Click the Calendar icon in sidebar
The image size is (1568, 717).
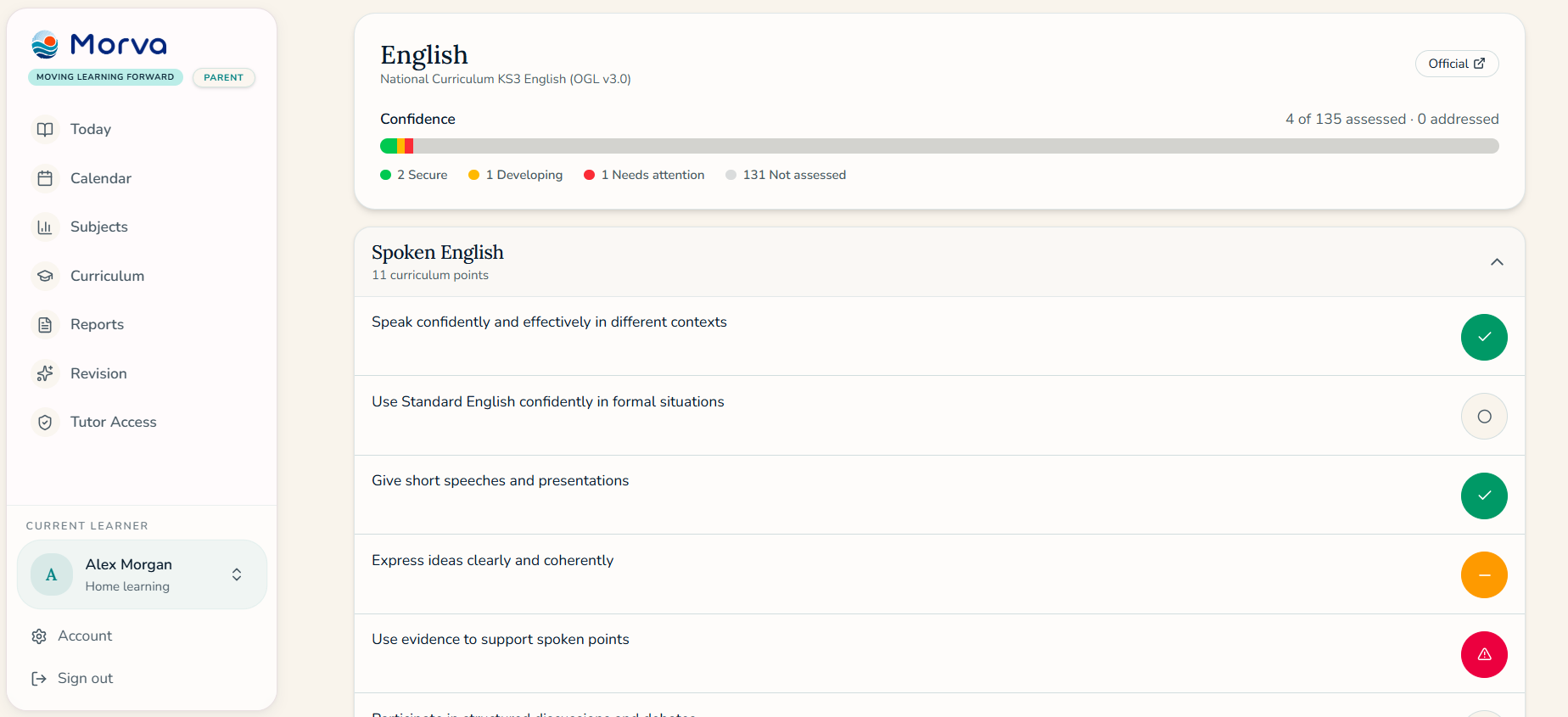[x=45, y=178]
